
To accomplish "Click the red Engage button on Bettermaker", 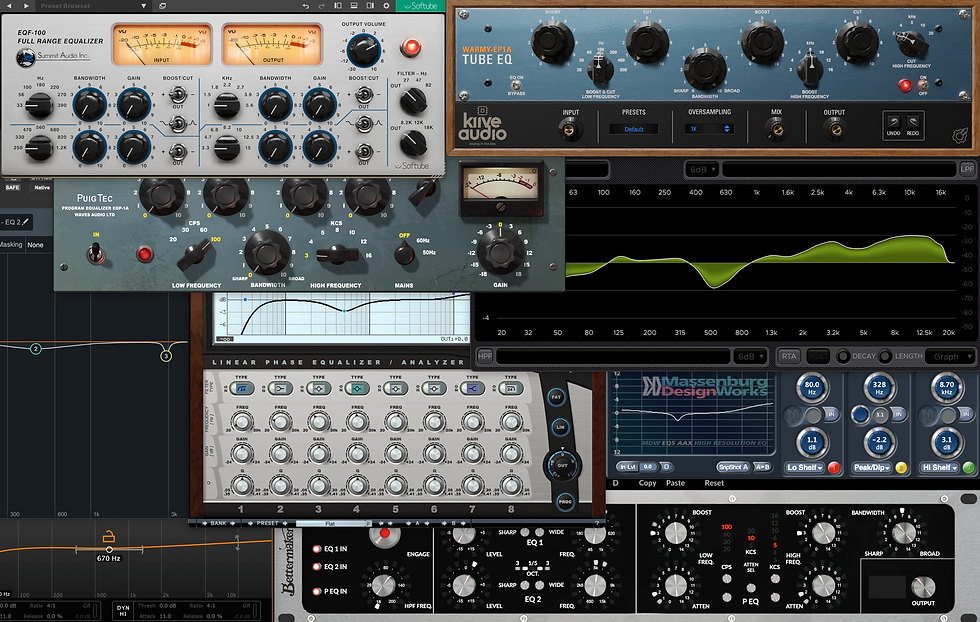I will click(x=385, y=534).
